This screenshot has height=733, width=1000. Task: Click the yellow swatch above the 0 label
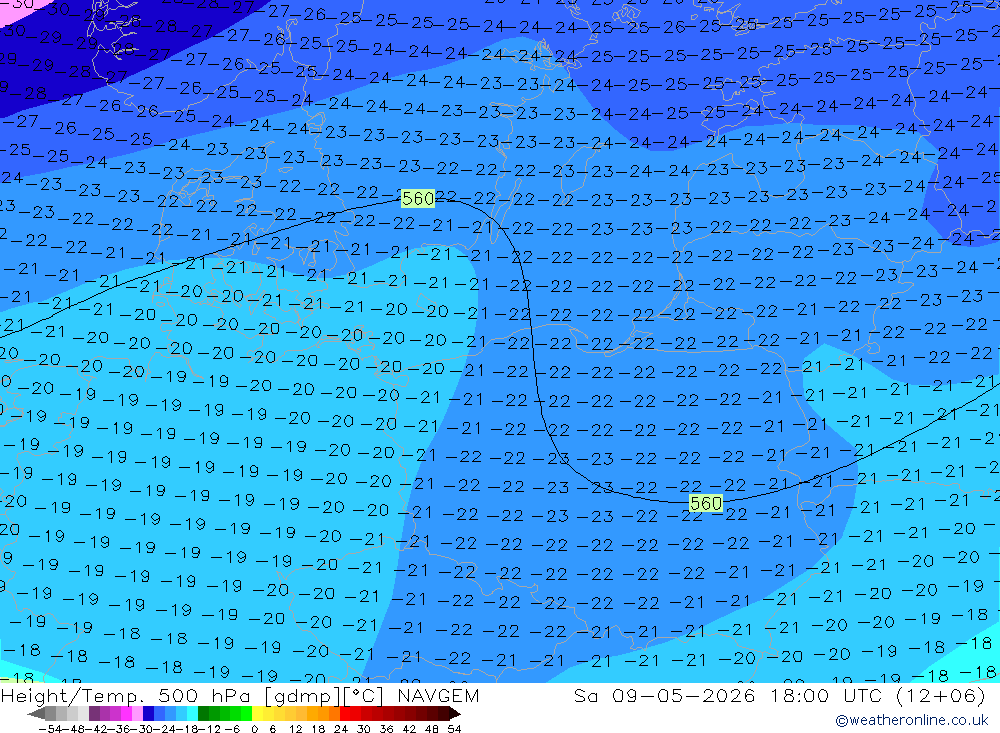point(257,714)
